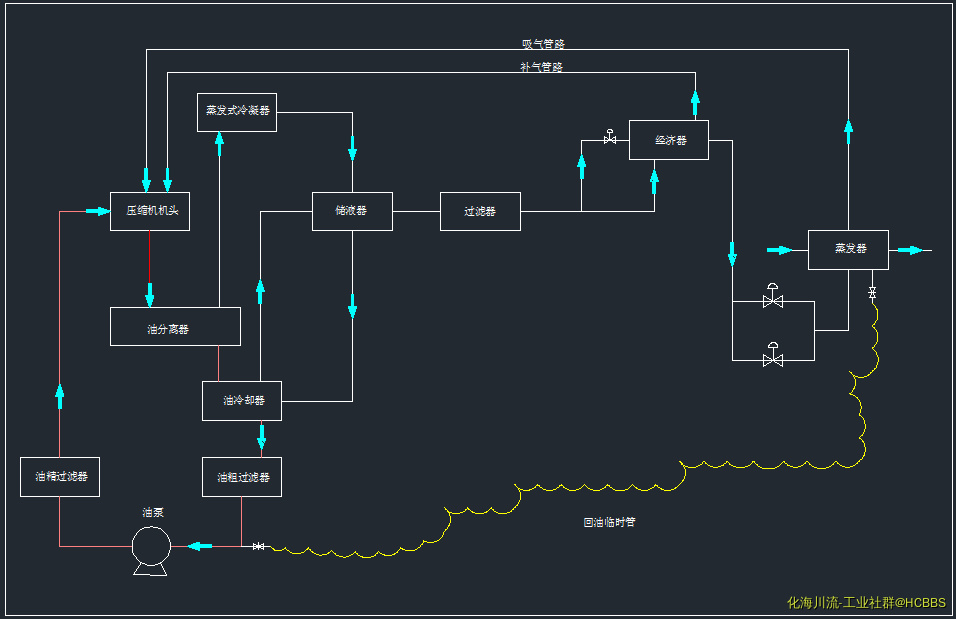Click the oil pump circle symbol
956x619 pixels.
coord(151,546)
